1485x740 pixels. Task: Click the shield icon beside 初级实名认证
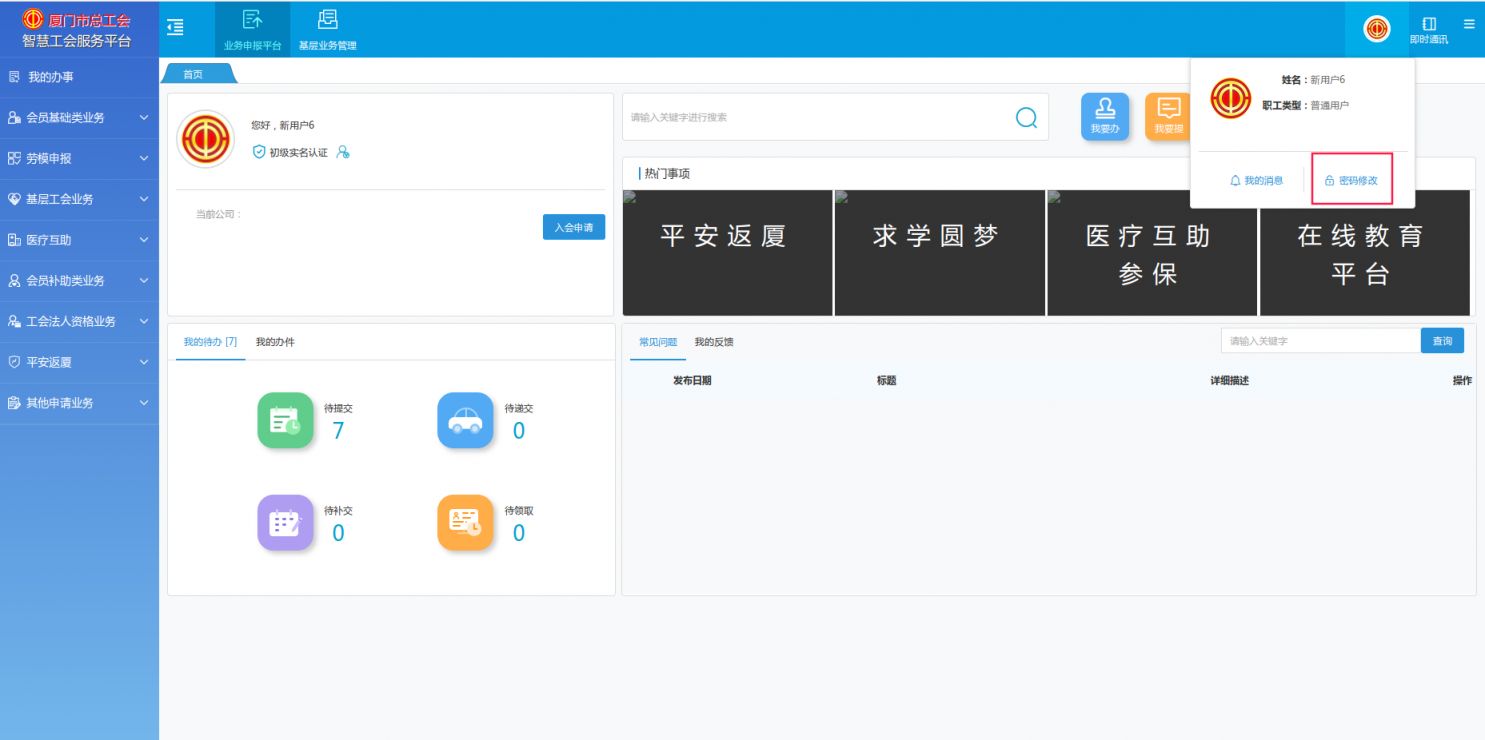point(259,152)
